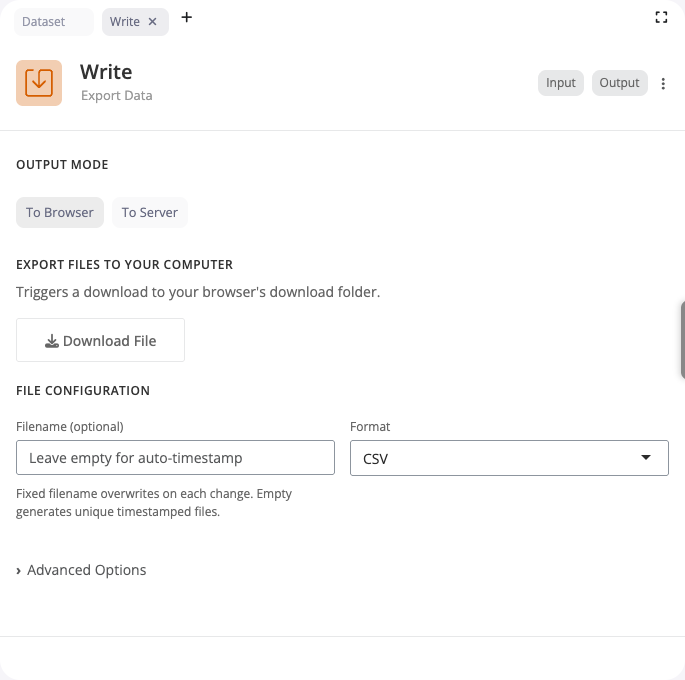685x680 pixels.
Task: Click the Write title heading
Action: (x=106, y=72)
